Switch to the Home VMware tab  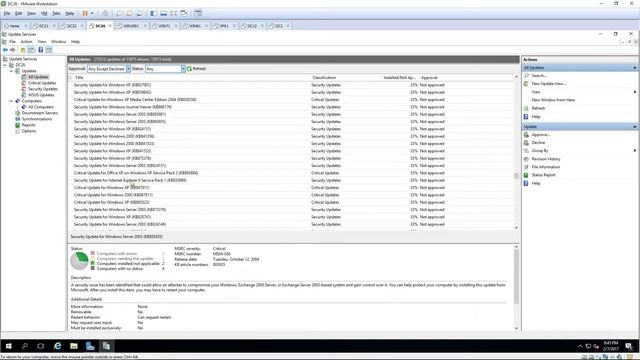(x=14, y=26)
